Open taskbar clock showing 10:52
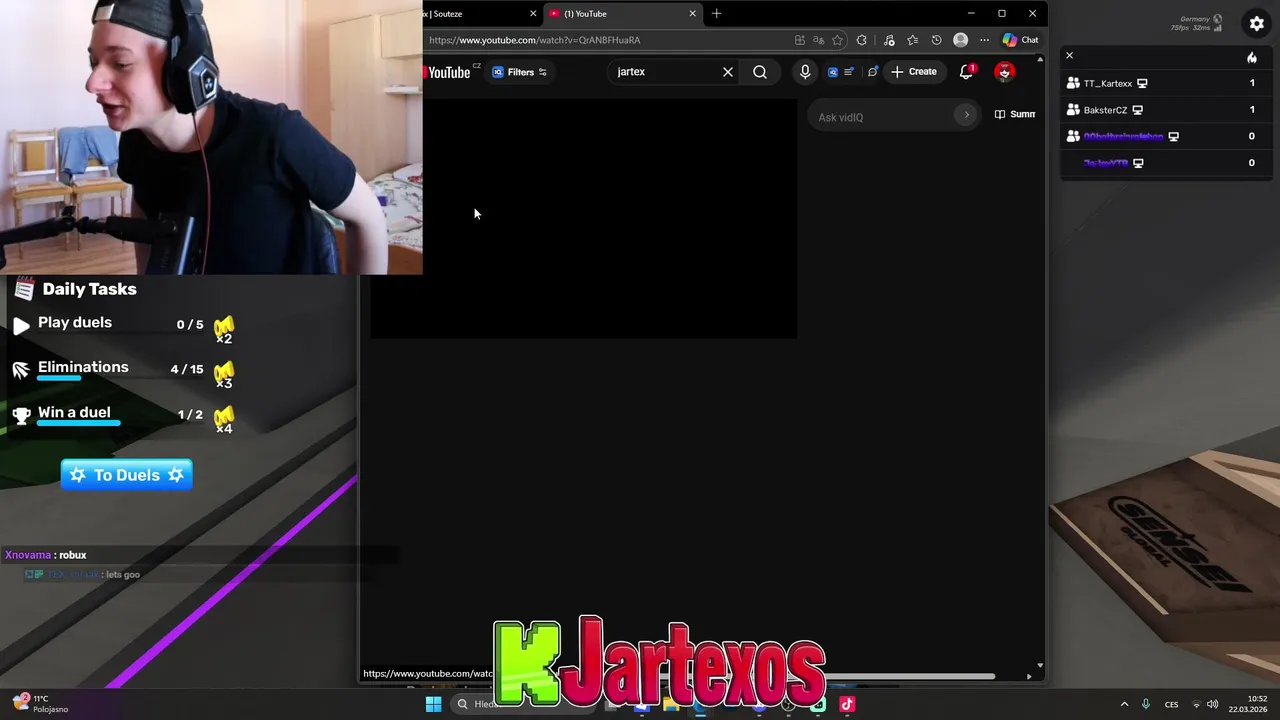The height and width of the screenshot is (720, 1280). 1248,704
